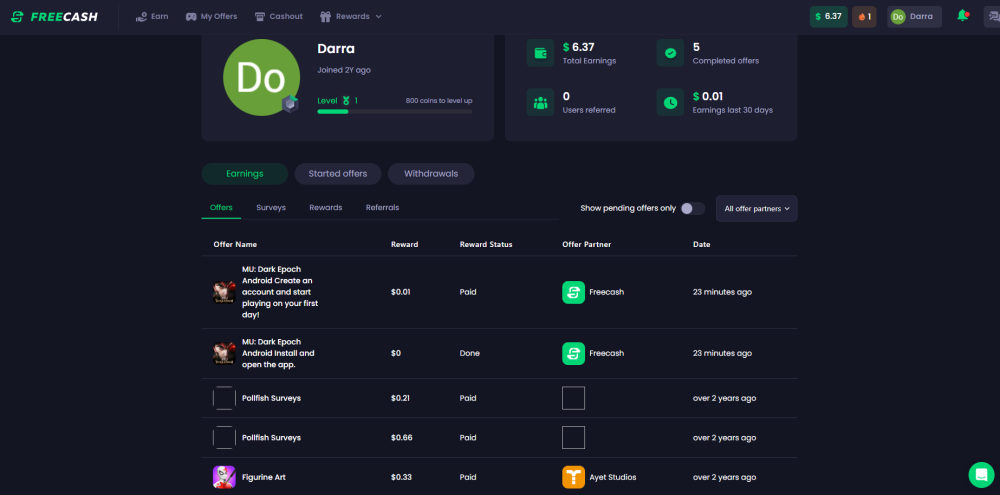This screenshot has height=495, width=1000.
Task: Open the Darra account menu
Action: click(914, 17)
